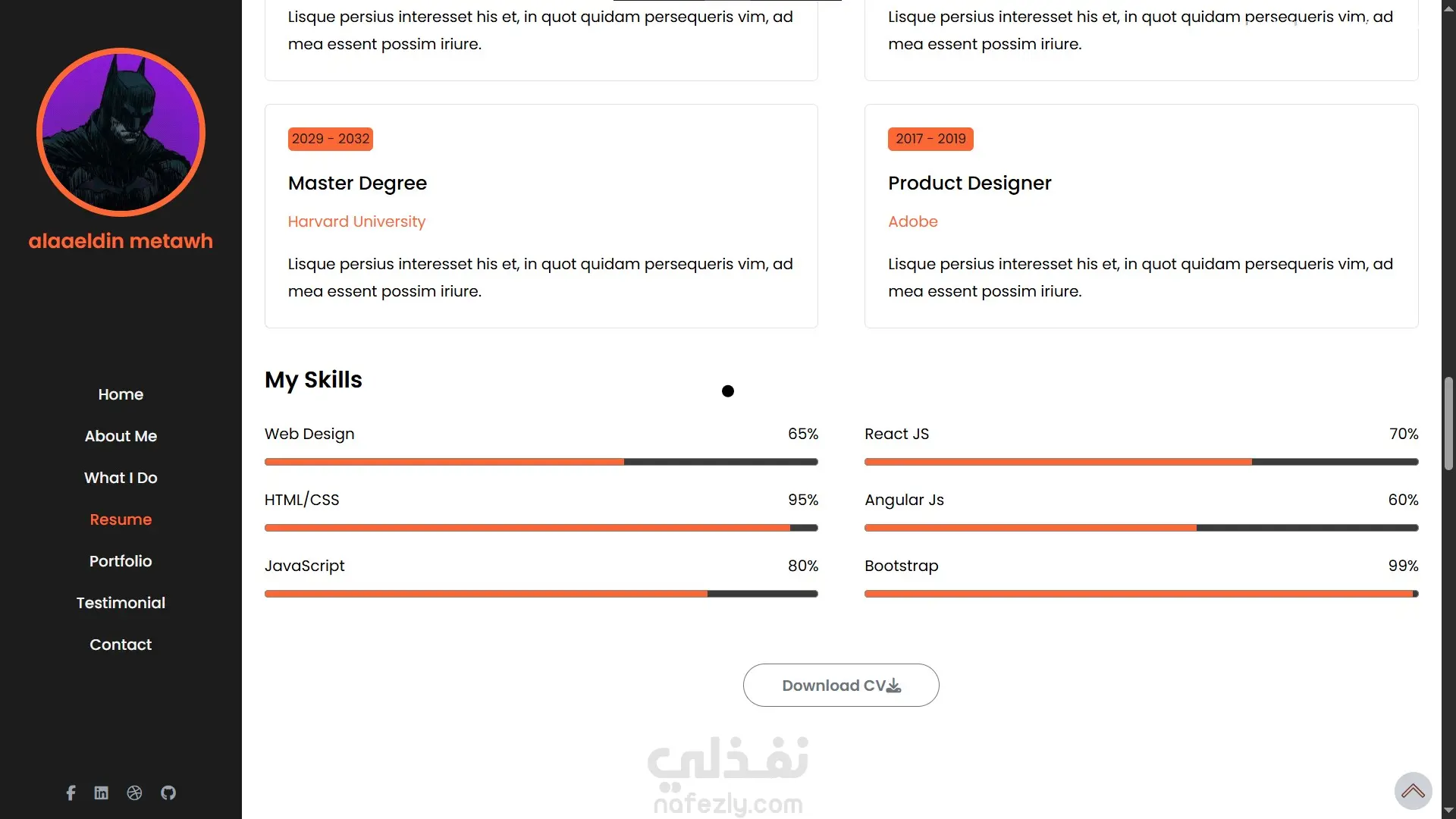Viewport: 1456px width, 819px height.
Task: Click the alaaeldin metawh name heading
Action: point(121,241)
